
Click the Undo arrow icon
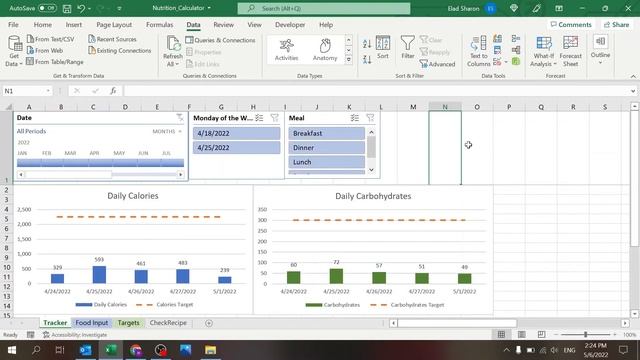81,8
